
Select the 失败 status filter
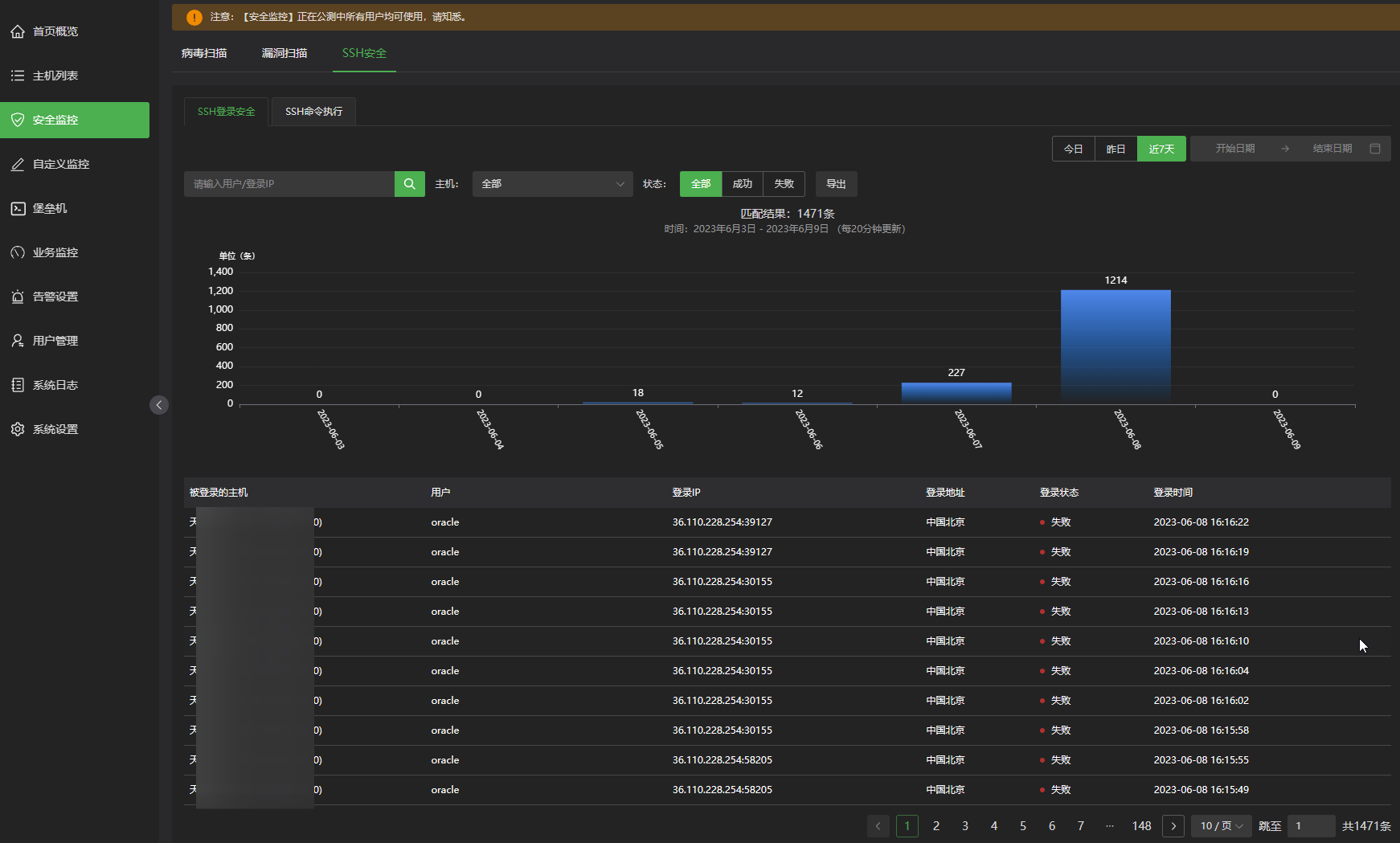coord(784,184)
